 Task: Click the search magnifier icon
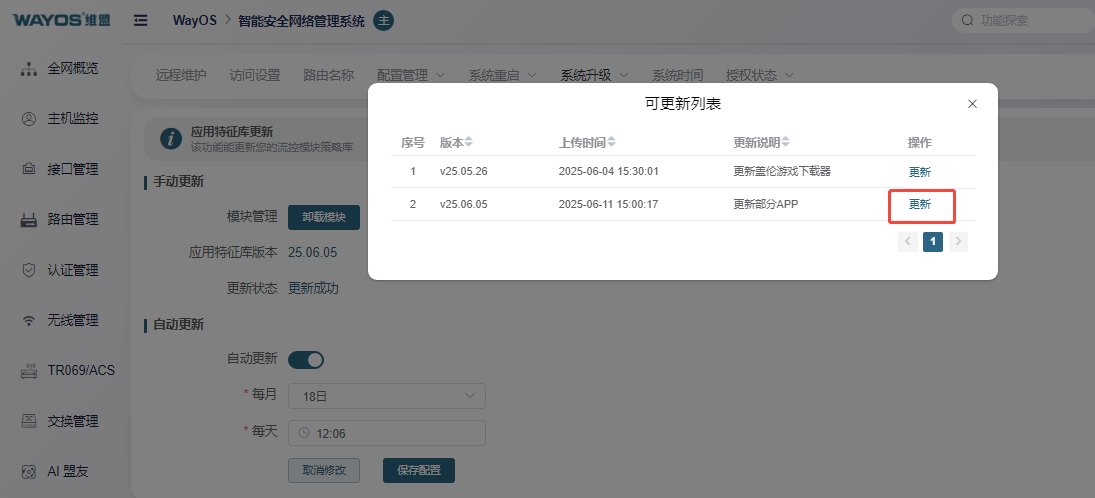tap(967, 20)
